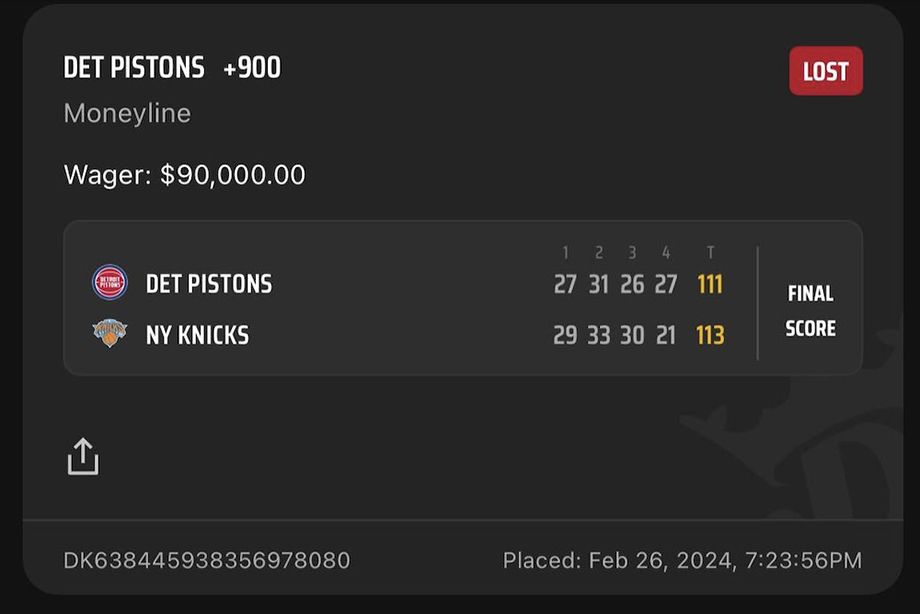920x614 pixels.
Task: Click the bet ID starting with DK638
Action: [x=207, y=560]
